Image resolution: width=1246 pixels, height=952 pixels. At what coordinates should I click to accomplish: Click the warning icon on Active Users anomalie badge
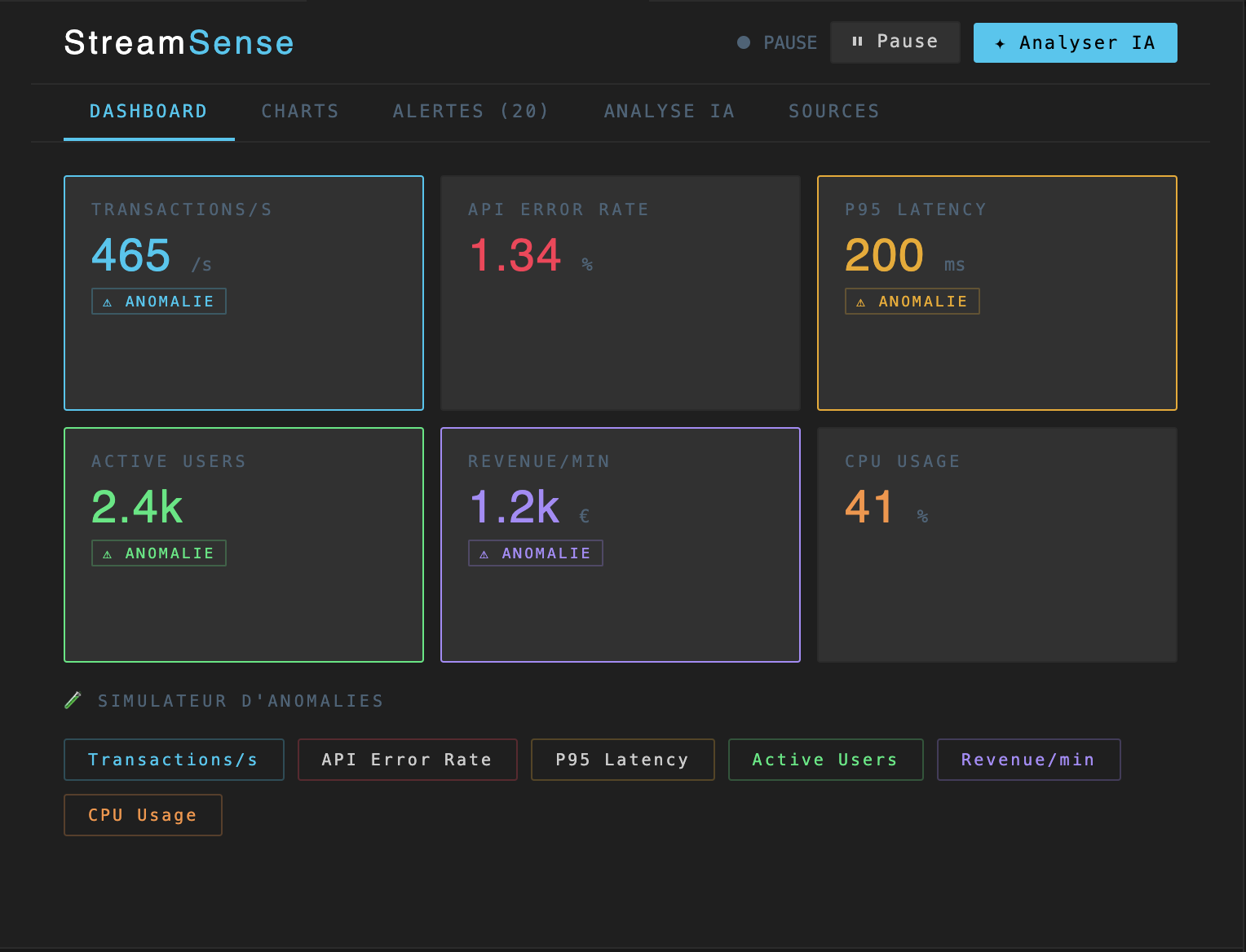point(107,553)
